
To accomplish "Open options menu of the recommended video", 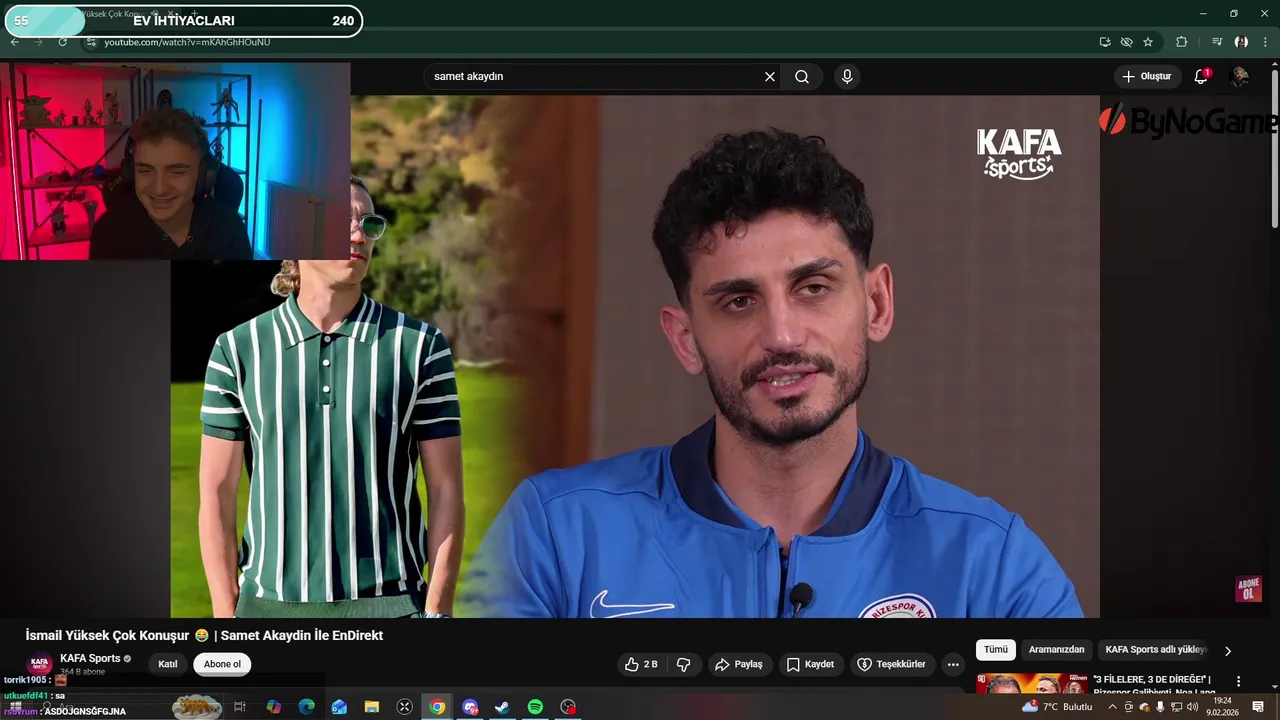I will point(1238,681).
